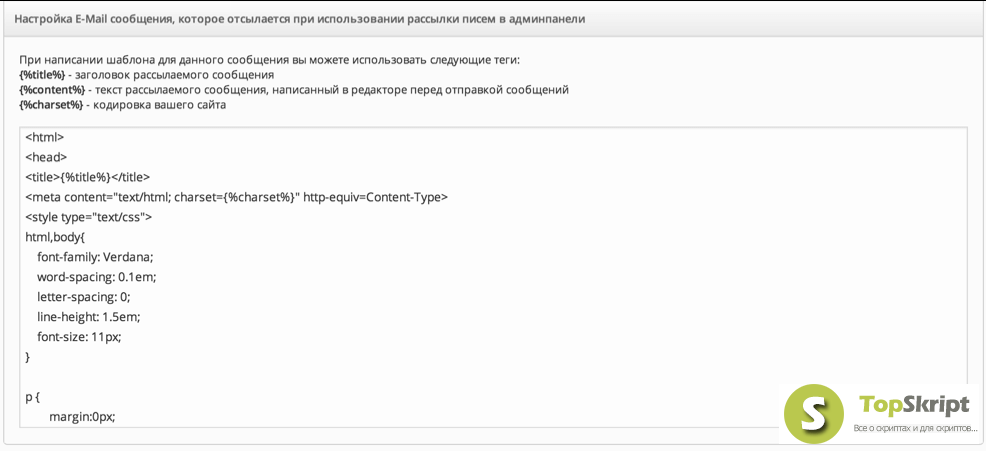This screenshot has width=986, height=451.
Task: Click the meta content charset line
Action: click(x=236, y=197)
